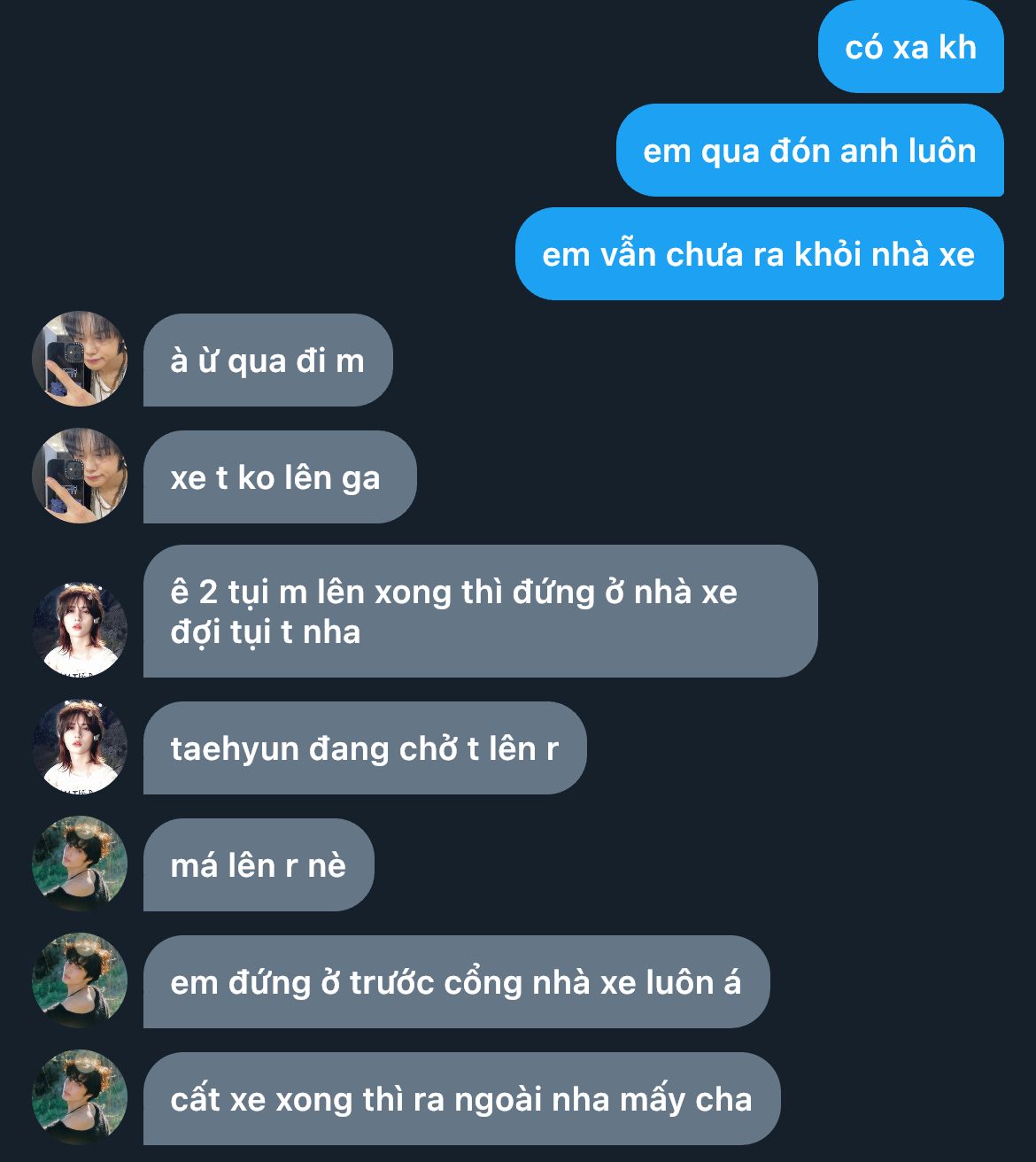
Task: Tap profile picture next to "xe t ko lên ga"
Action: tap(80, 476)
